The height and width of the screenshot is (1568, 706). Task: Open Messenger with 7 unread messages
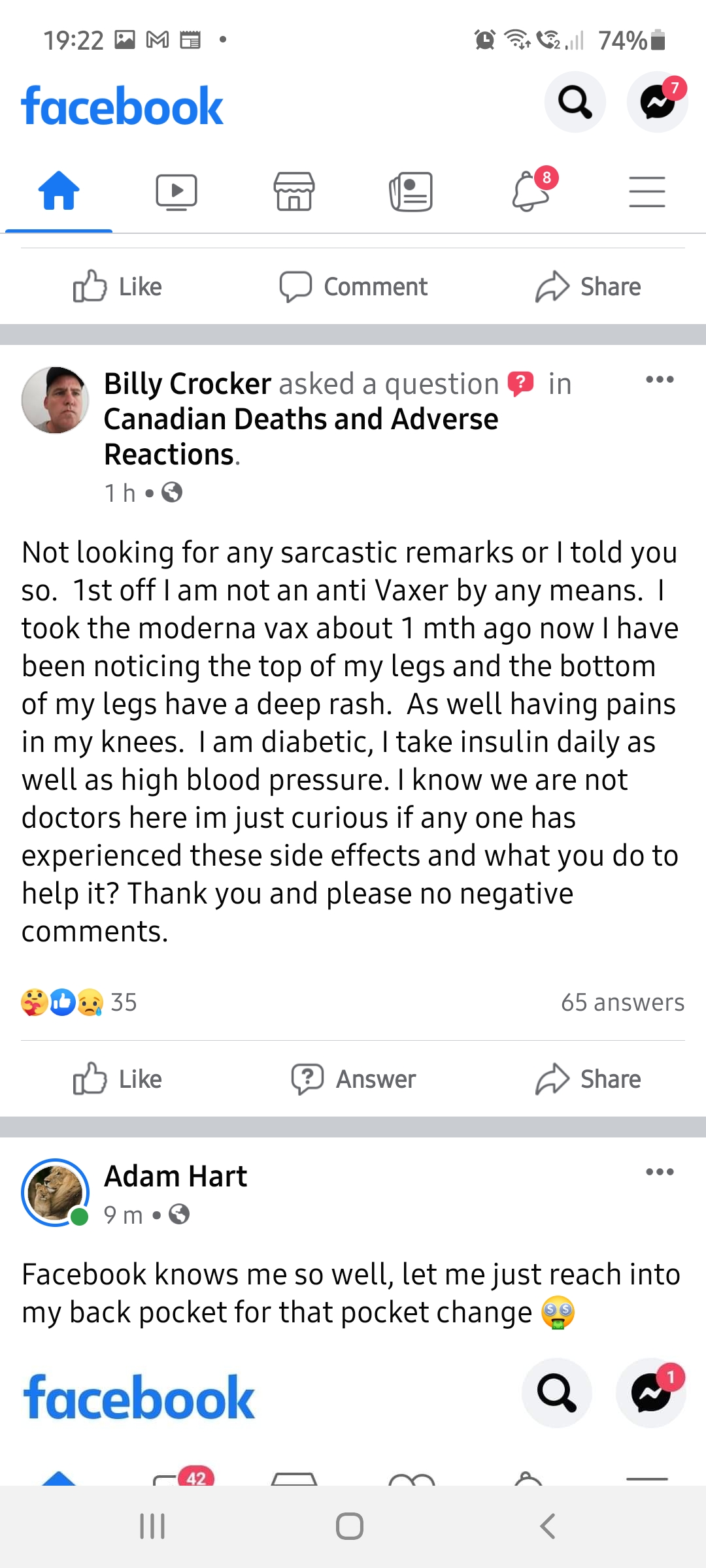657,103
